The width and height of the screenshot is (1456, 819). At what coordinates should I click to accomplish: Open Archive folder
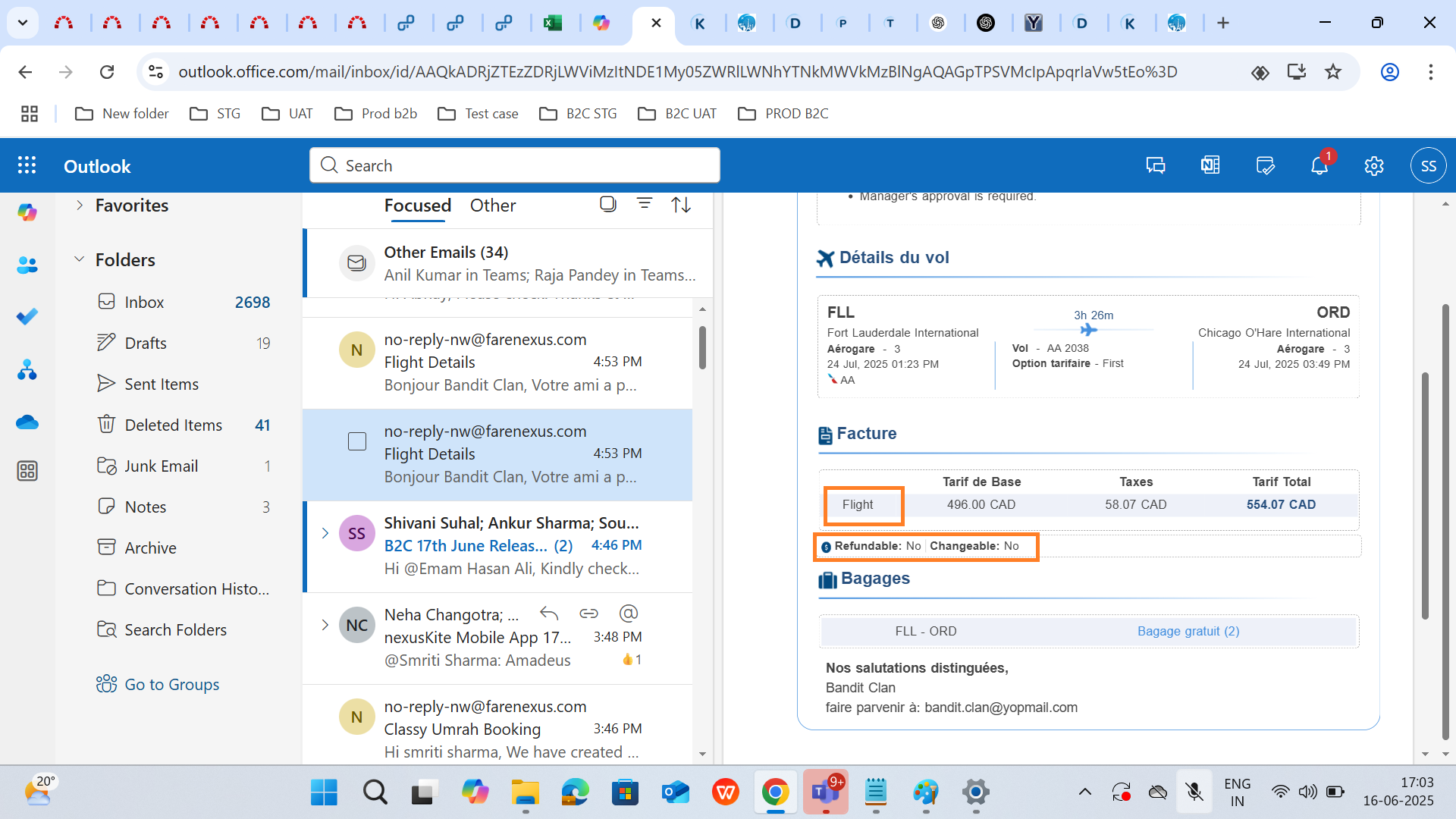[x=182, y=548]
